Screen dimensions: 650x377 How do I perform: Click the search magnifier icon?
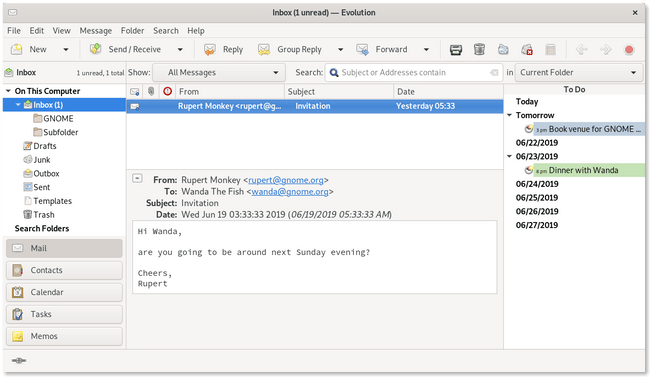334,73
